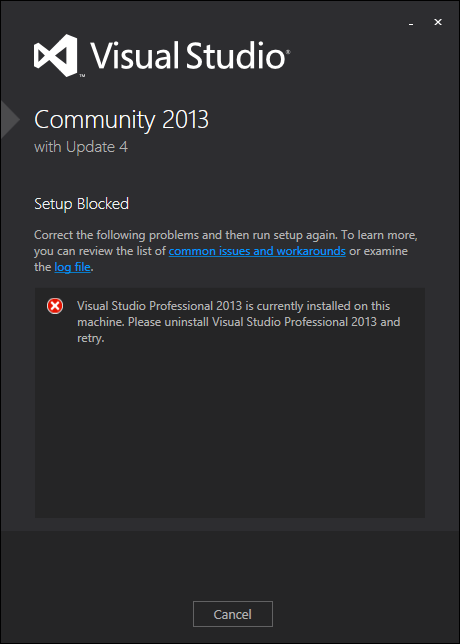Click the Visual Studio title text
460x644 pixels.
click(x=187, y=55)
